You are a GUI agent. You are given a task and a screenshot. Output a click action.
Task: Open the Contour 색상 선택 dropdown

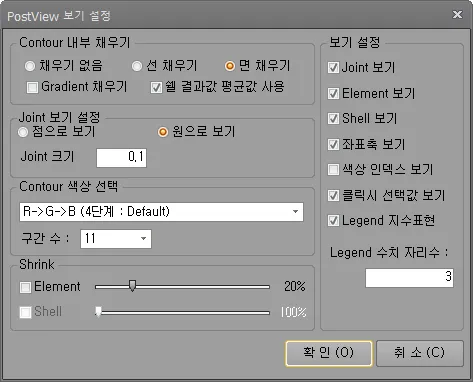point(161,212)
